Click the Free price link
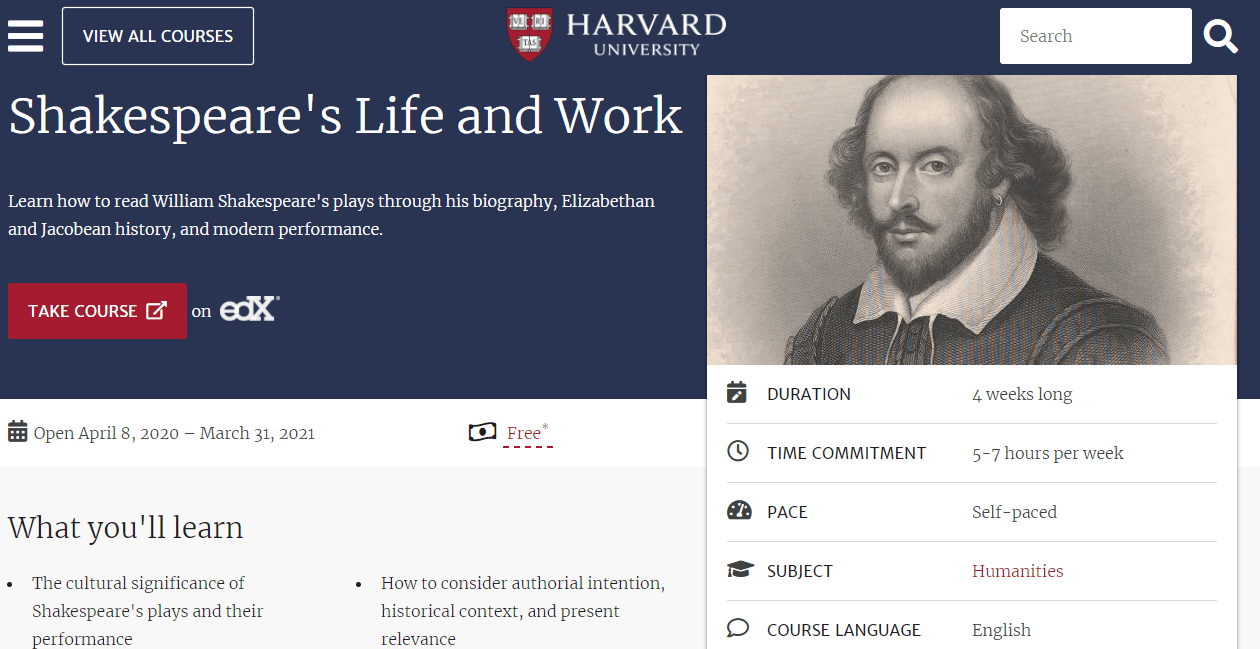 (x=527, y=433)
